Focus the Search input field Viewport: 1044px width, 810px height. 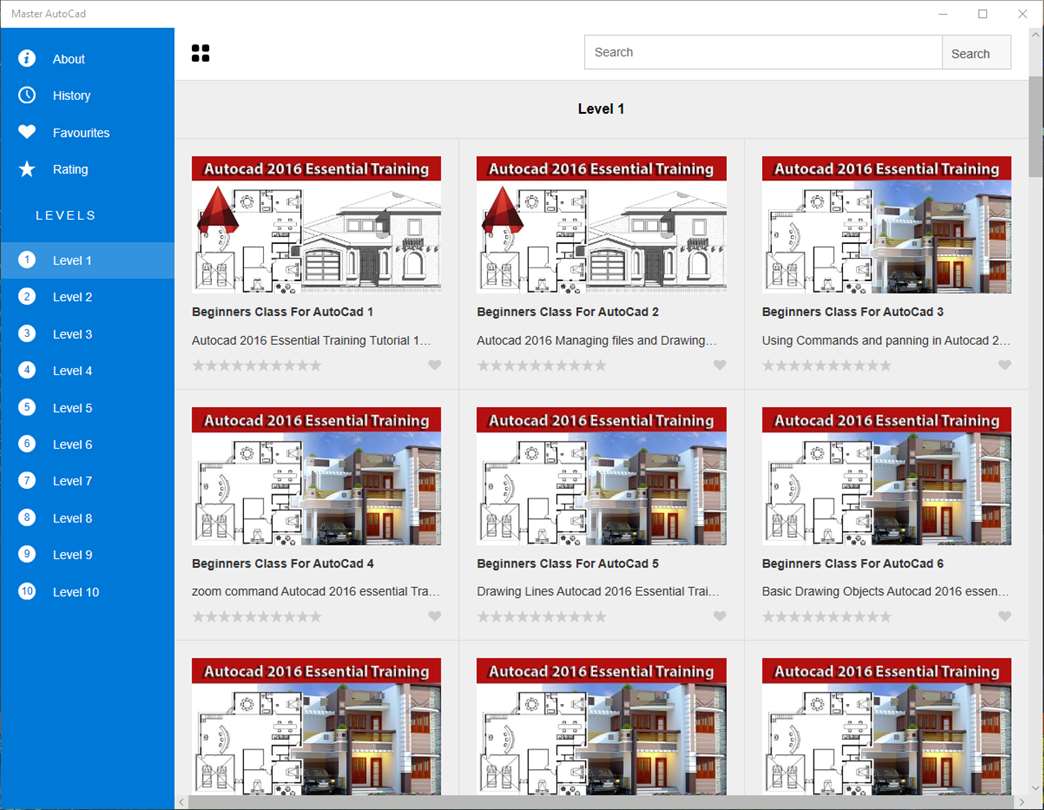763,53
